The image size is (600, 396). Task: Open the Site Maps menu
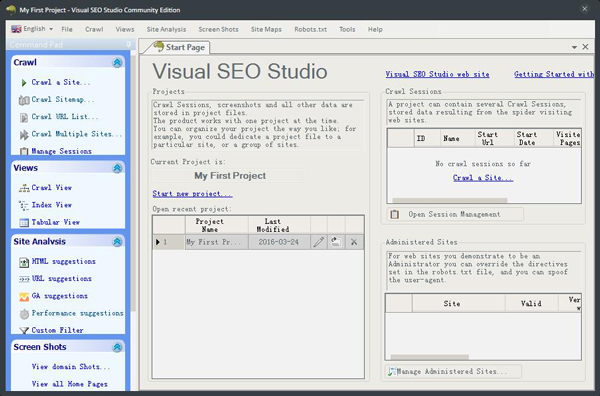[x=266, y=29]
